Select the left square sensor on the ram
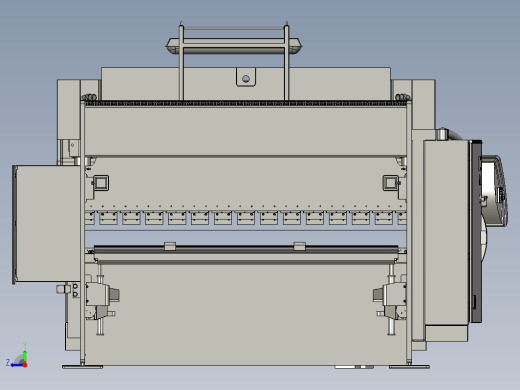Image resolution: width=520 pixels, height=390 pixels. [101, 183]
